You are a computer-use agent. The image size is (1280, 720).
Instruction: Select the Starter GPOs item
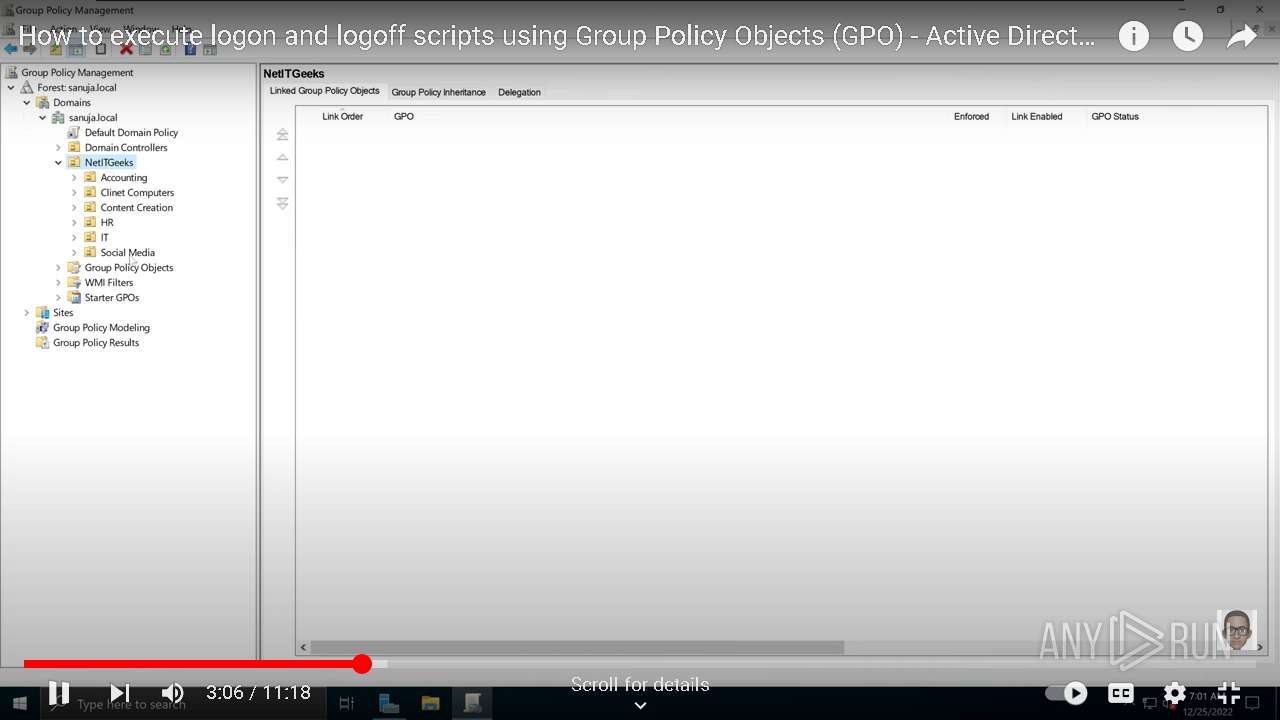[112, 298]
